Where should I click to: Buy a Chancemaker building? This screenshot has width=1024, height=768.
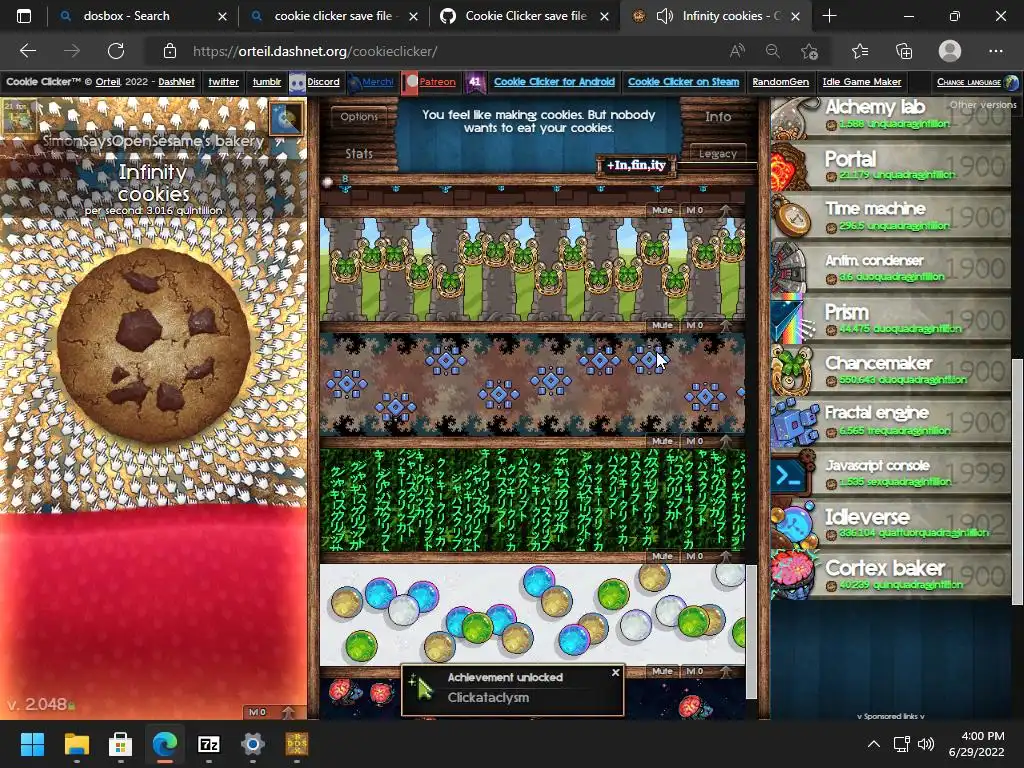pyautogui.click(x=891, y=369)
